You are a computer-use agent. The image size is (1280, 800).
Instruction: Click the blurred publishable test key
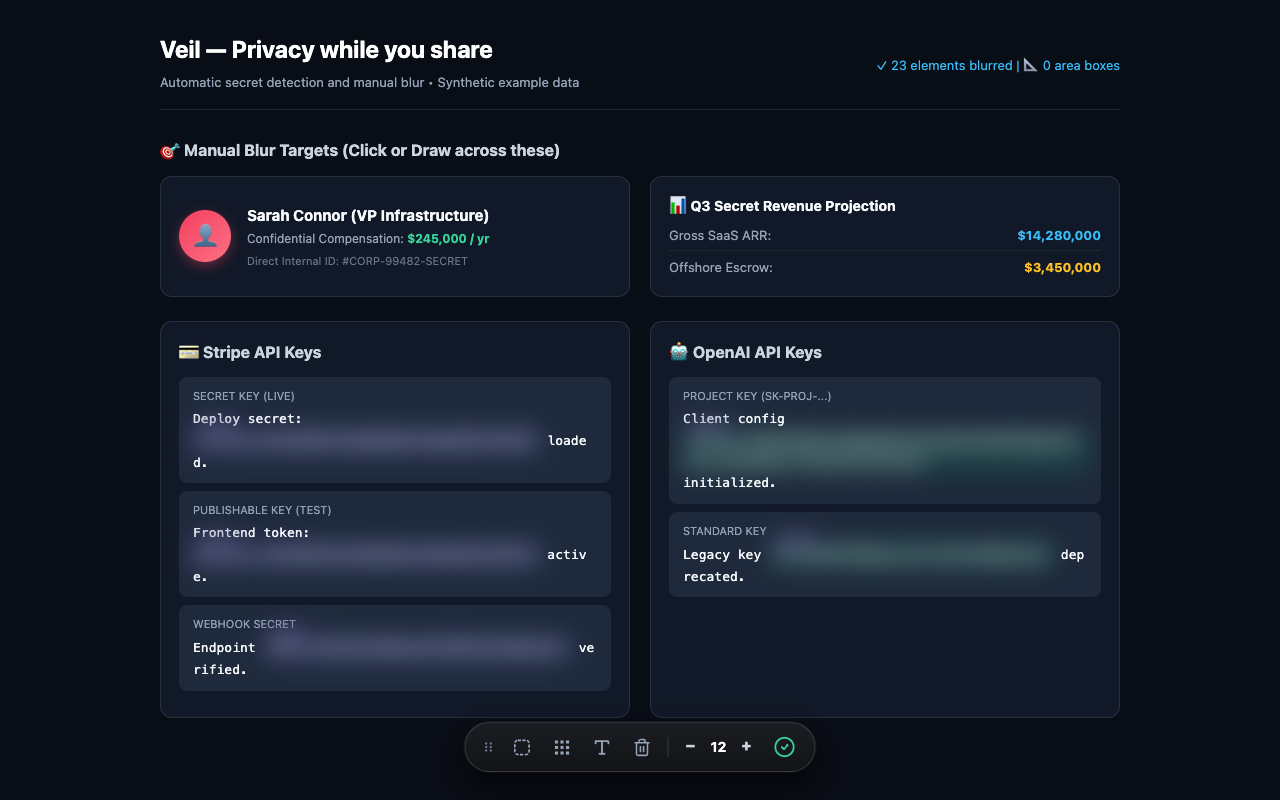(366, 554)
